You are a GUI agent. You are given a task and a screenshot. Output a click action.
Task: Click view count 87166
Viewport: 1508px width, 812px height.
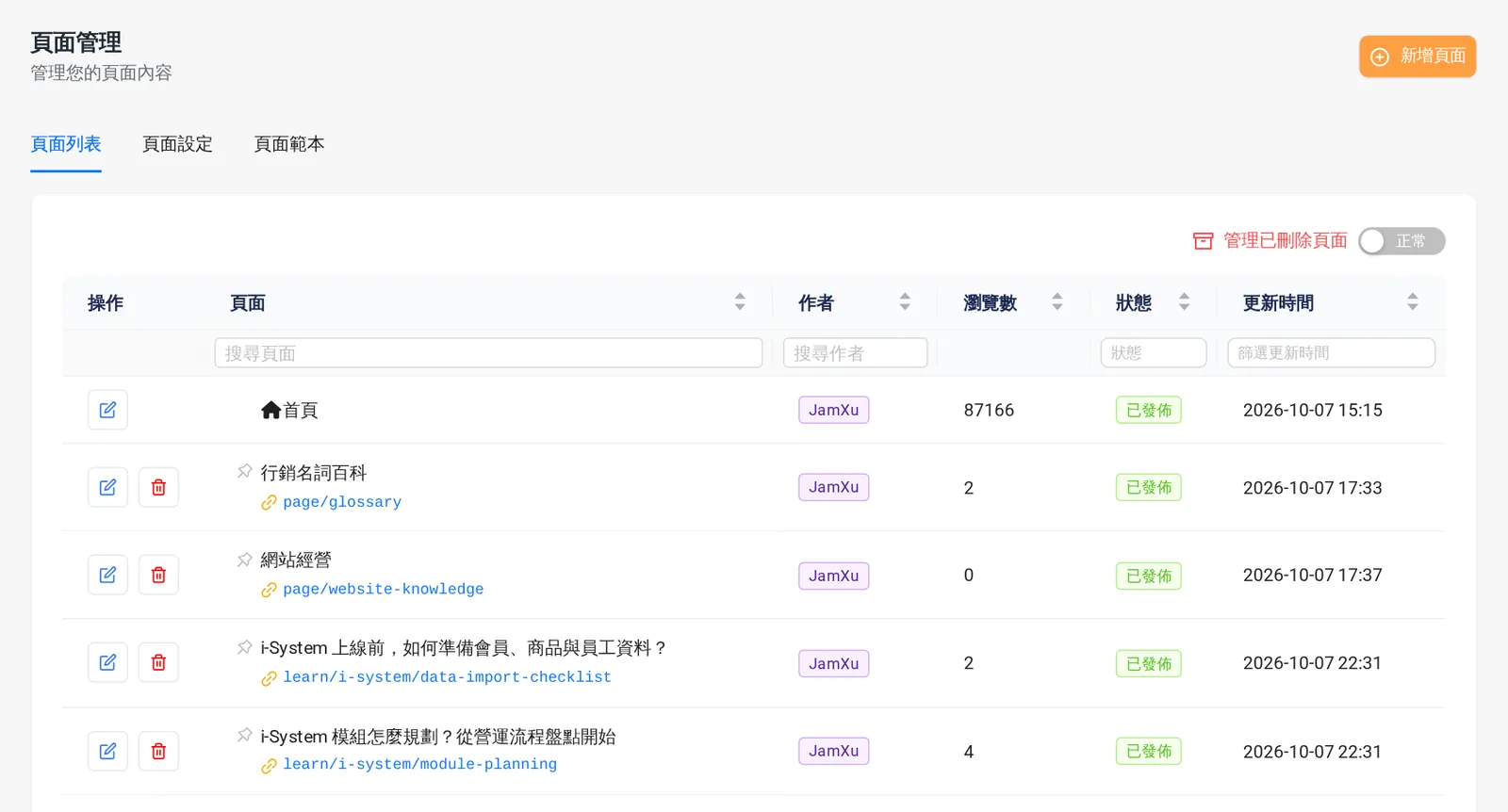pos(989,410)
